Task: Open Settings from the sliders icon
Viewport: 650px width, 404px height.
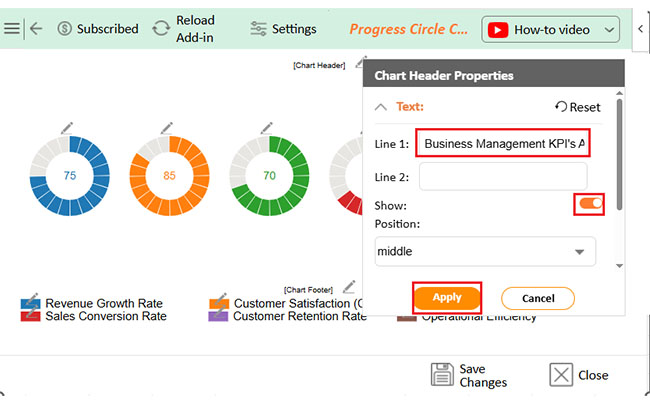Action: tap(258, 29)
